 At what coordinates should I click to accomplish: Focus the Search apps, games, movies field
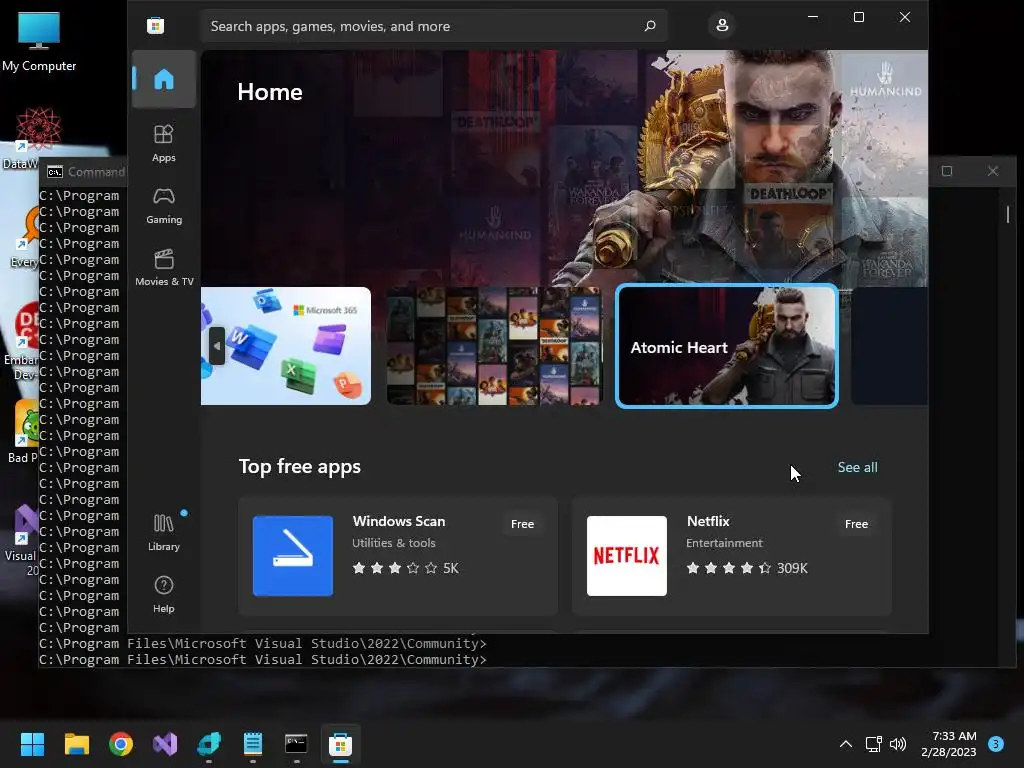pyautogui.click(x=434, y=26)
